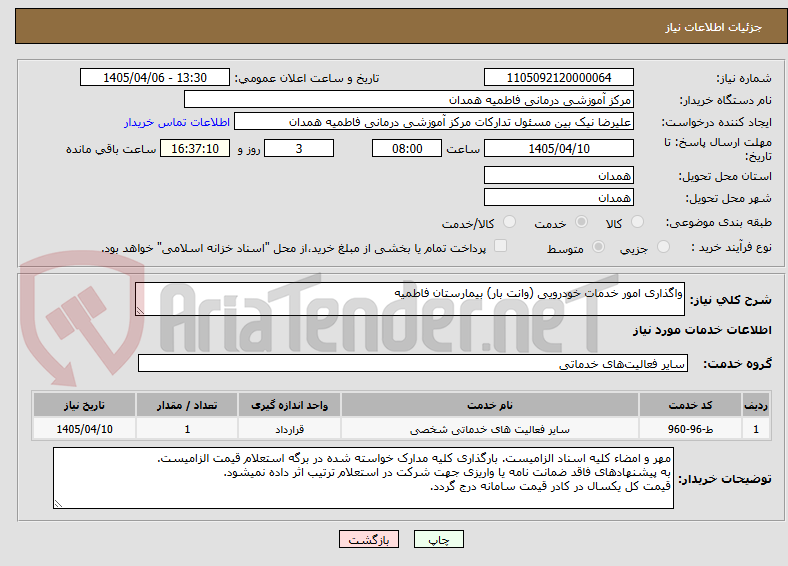788x566 pixels.
Task: Click the جزئیات اطلاعات نیاز header title
Action: pyautogui.click(x=714, y=27)
